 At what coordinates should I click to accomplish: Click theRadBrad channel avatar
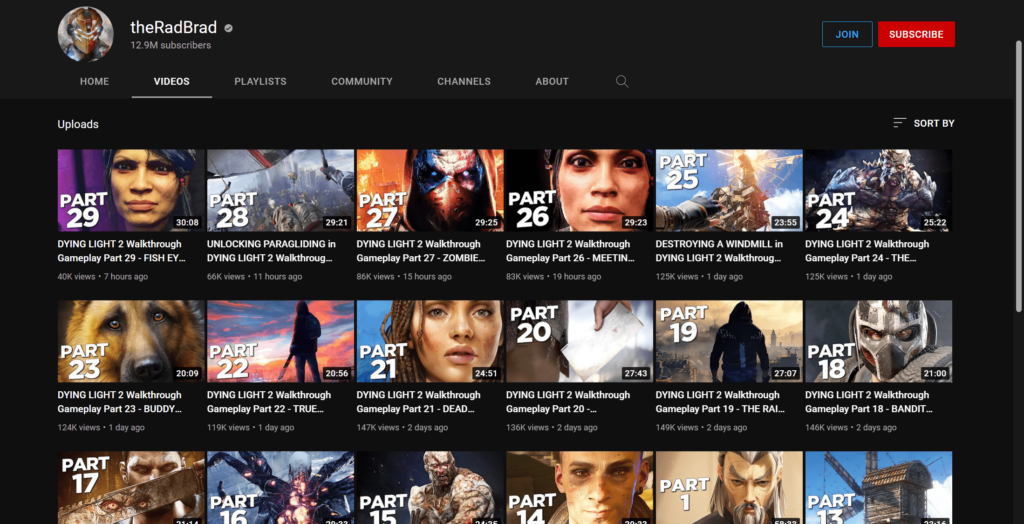86,34
